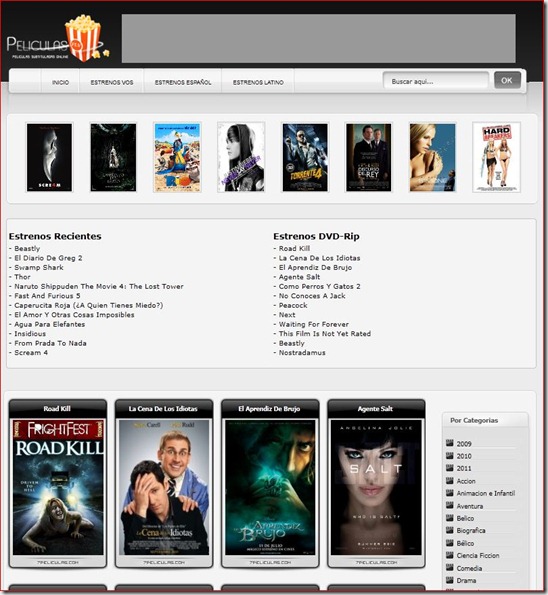Open No Conoces A Jack link
This screenshot has height=595, width=548.
pyautogui.click(x=312, y=296)
